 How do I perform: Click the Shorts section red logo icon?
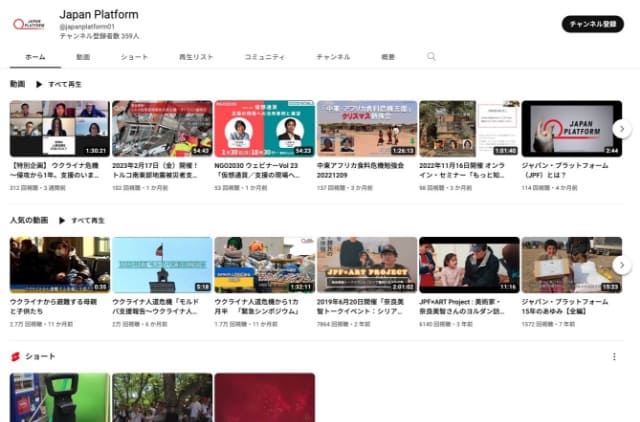pos(15,357)
